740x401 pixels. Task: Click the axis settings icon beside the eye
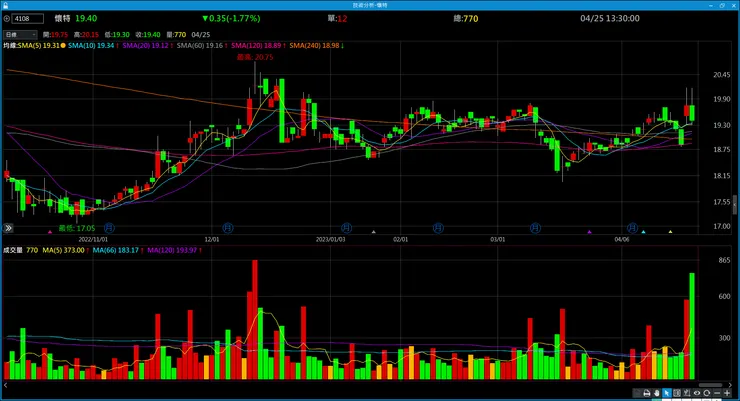tap(687, 393)
